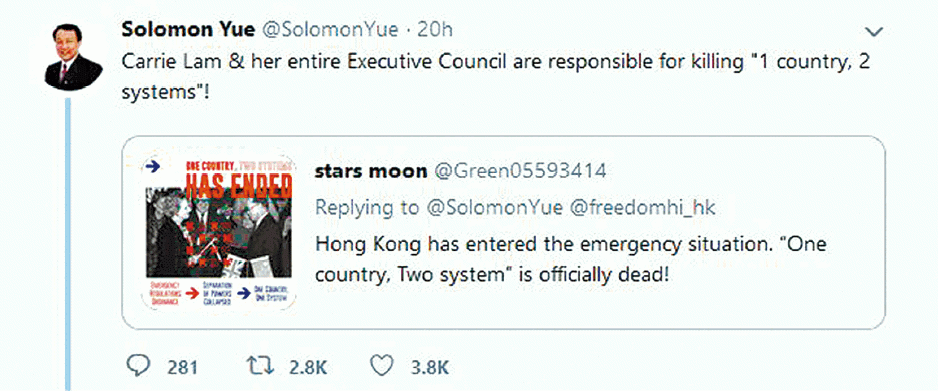This screenshot has height=391, width=938.
Task: Click the blue thread line below avatar
Action: [68, 244]
